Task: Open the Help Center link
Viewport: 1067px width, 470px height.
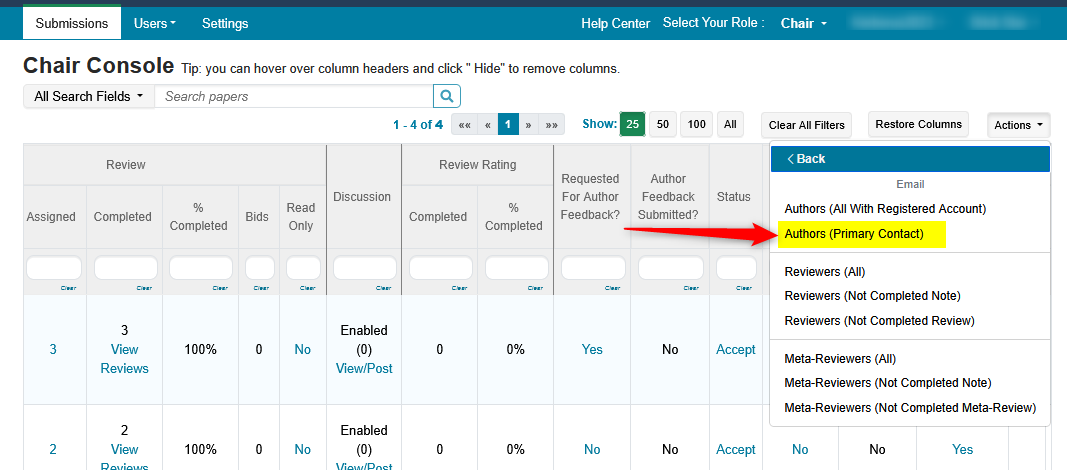Action: coord(616,23)
